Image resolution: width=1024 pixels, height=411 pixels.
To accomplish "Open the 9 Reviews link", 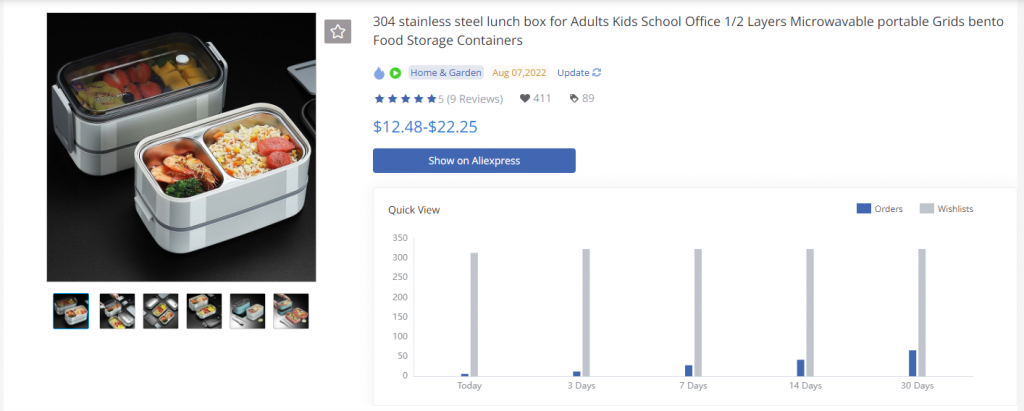I will [x=474, y=99].
